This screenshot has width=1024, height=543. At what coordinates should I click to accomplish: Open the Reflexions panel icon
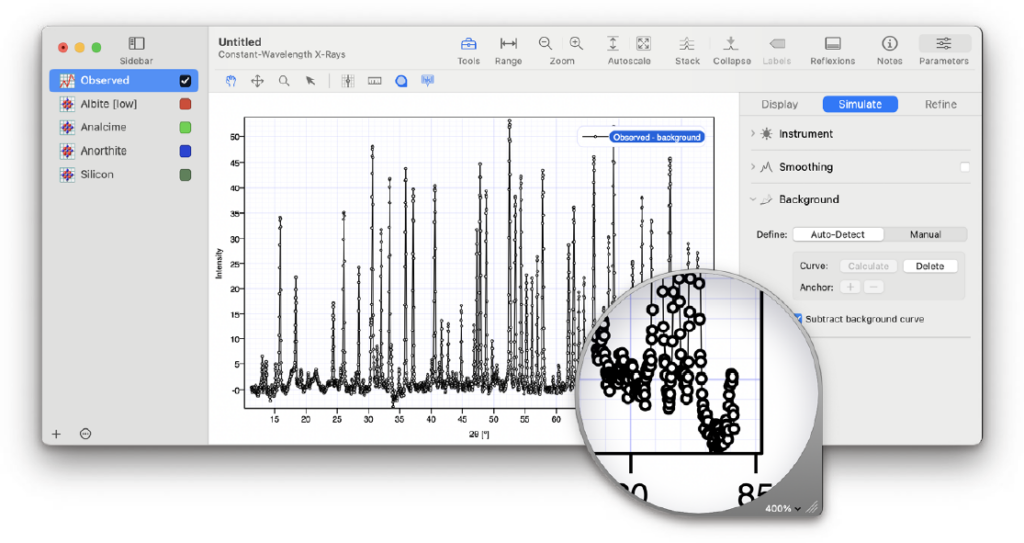tap(832, 44)
